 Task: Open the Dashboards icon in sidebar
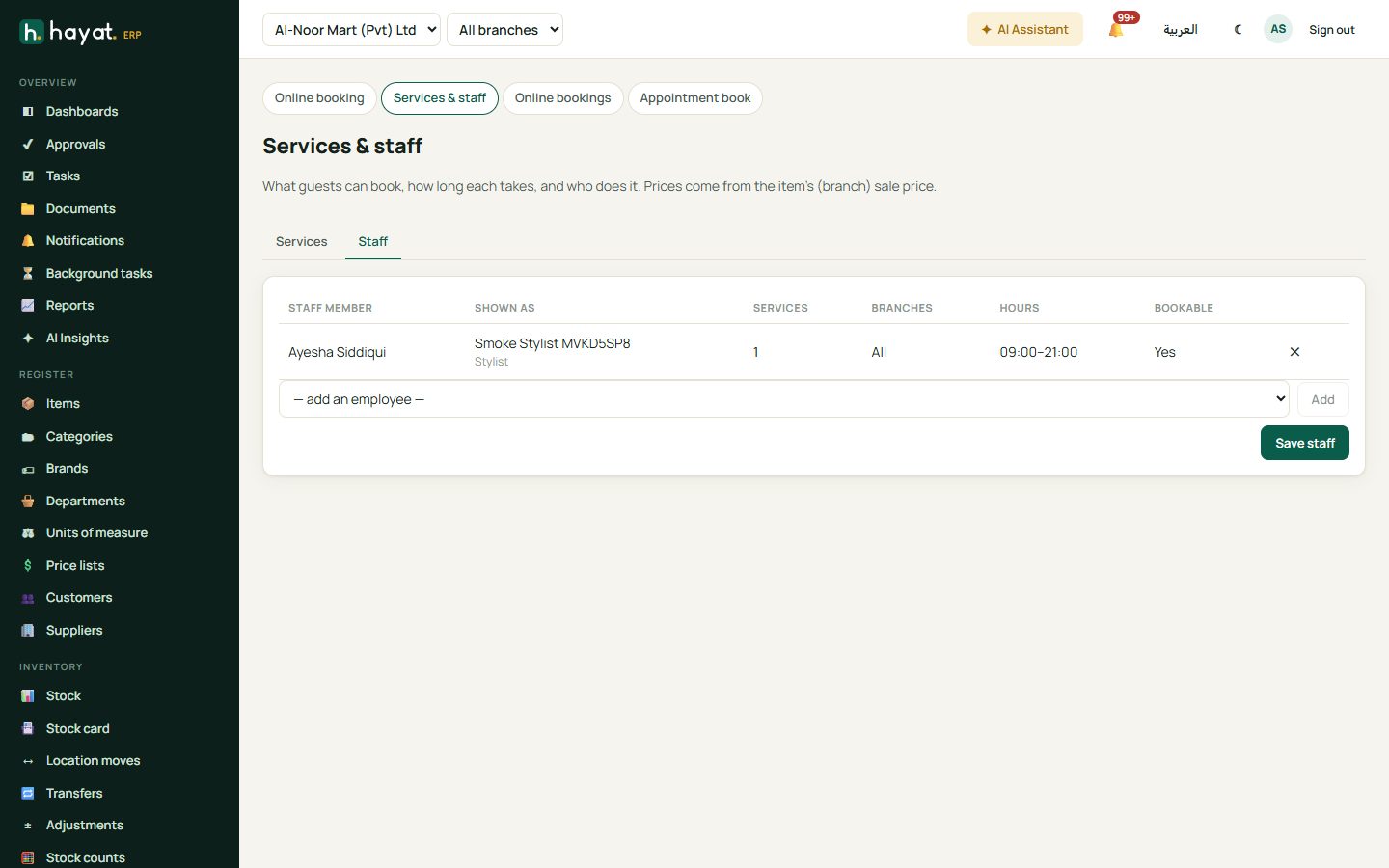(28, 112)
